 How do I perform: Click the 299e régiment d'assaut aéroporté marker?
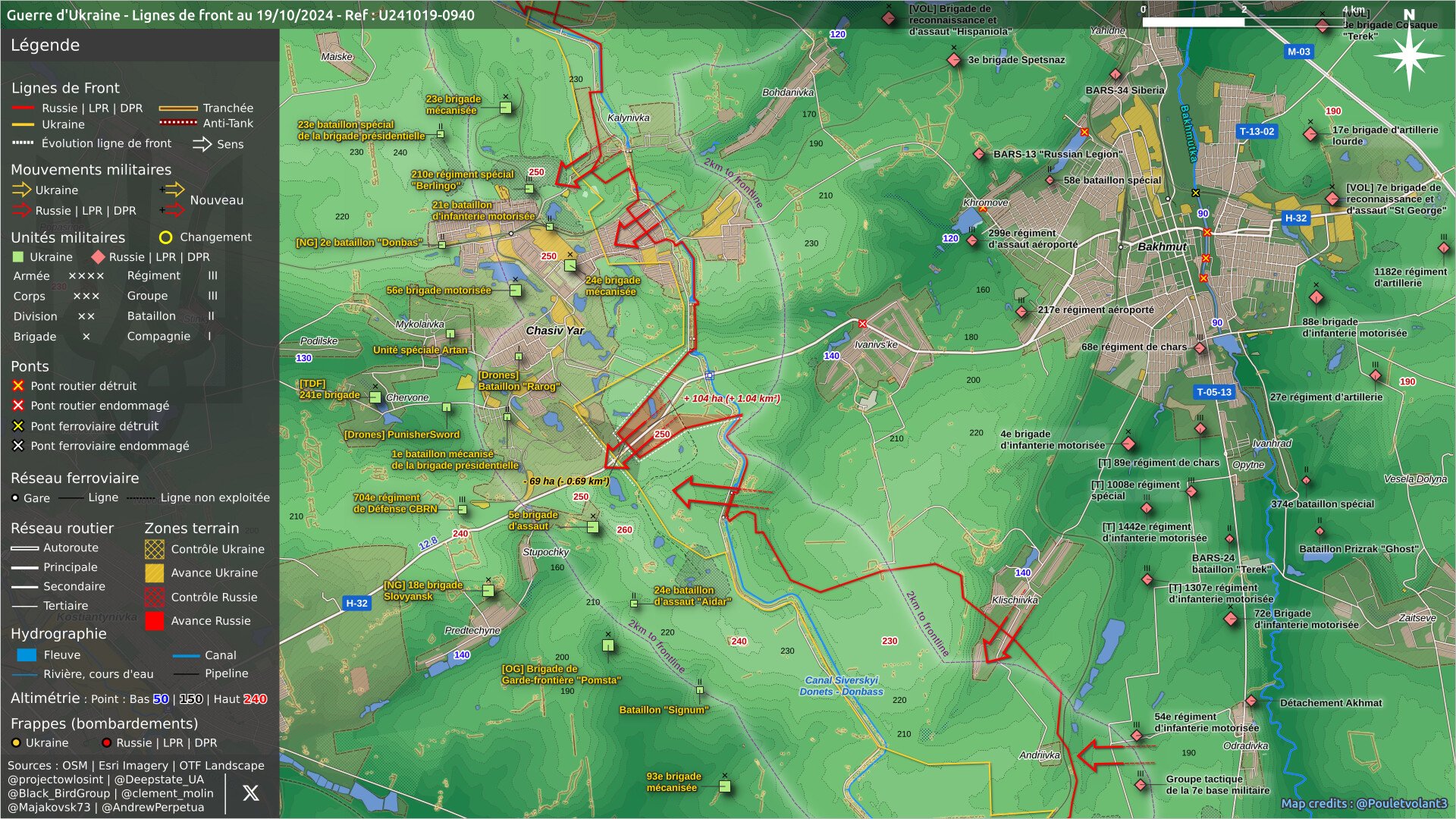pyautogui.click(x=972, y=240)
